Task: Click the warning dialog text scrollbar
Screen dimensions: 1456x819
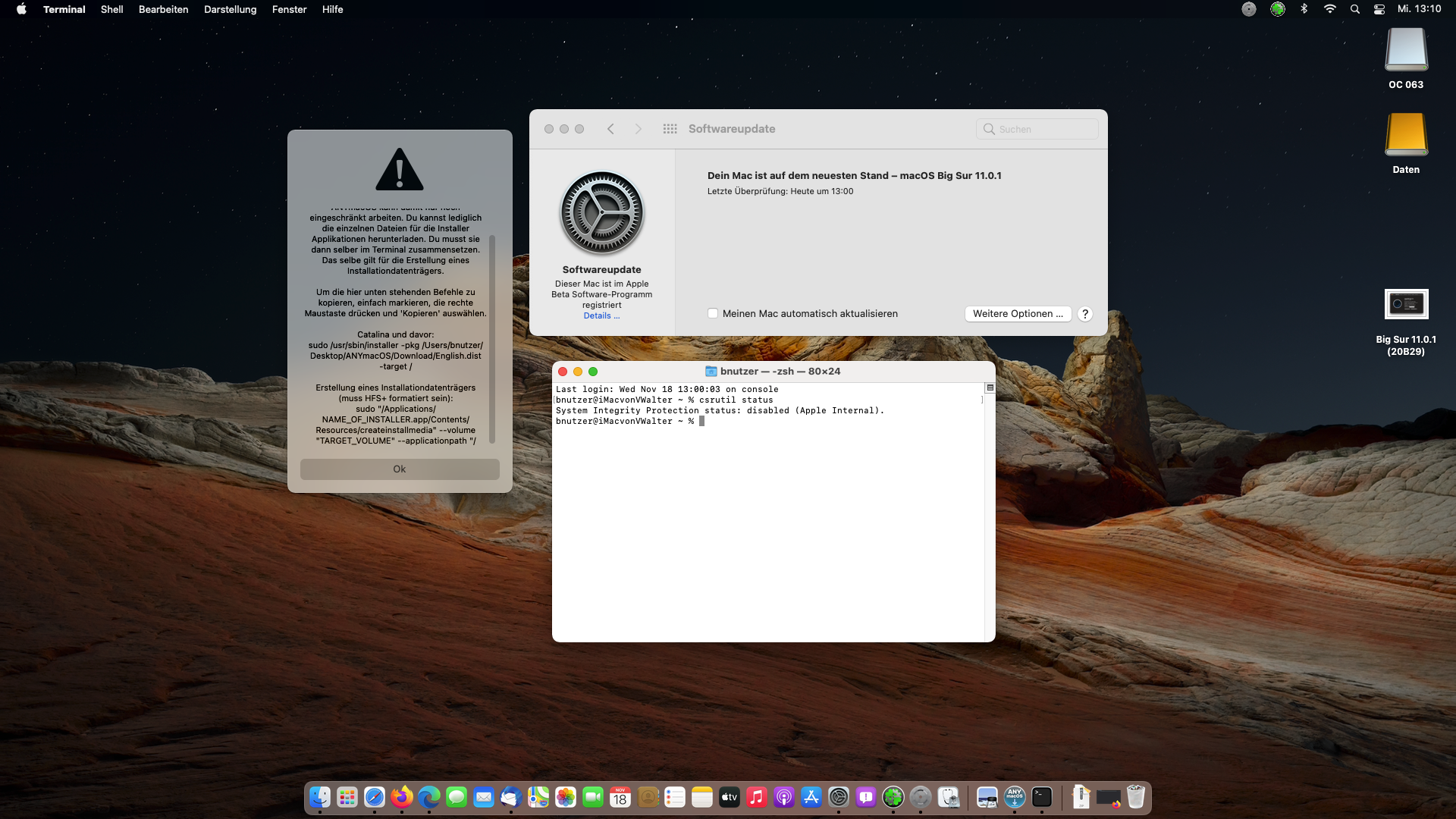Action: [492, 337]
